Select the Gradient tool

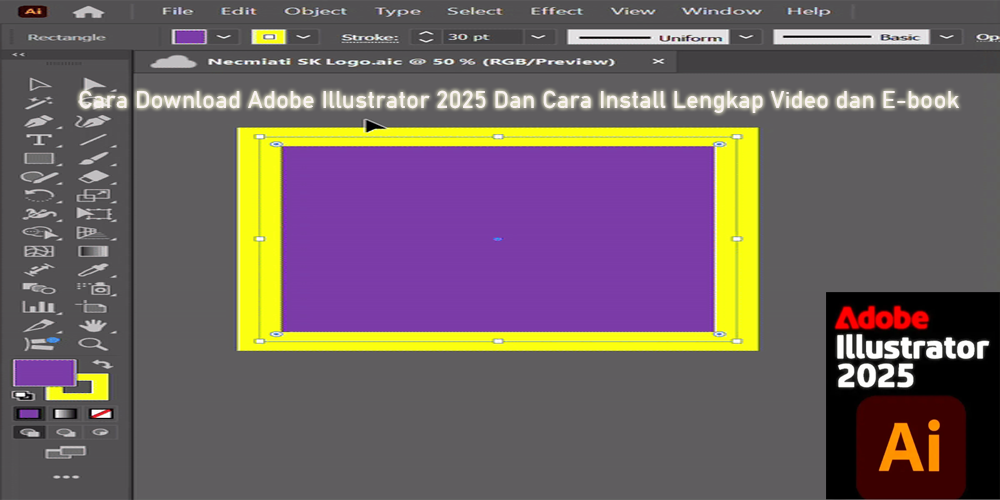coord(93,251)
